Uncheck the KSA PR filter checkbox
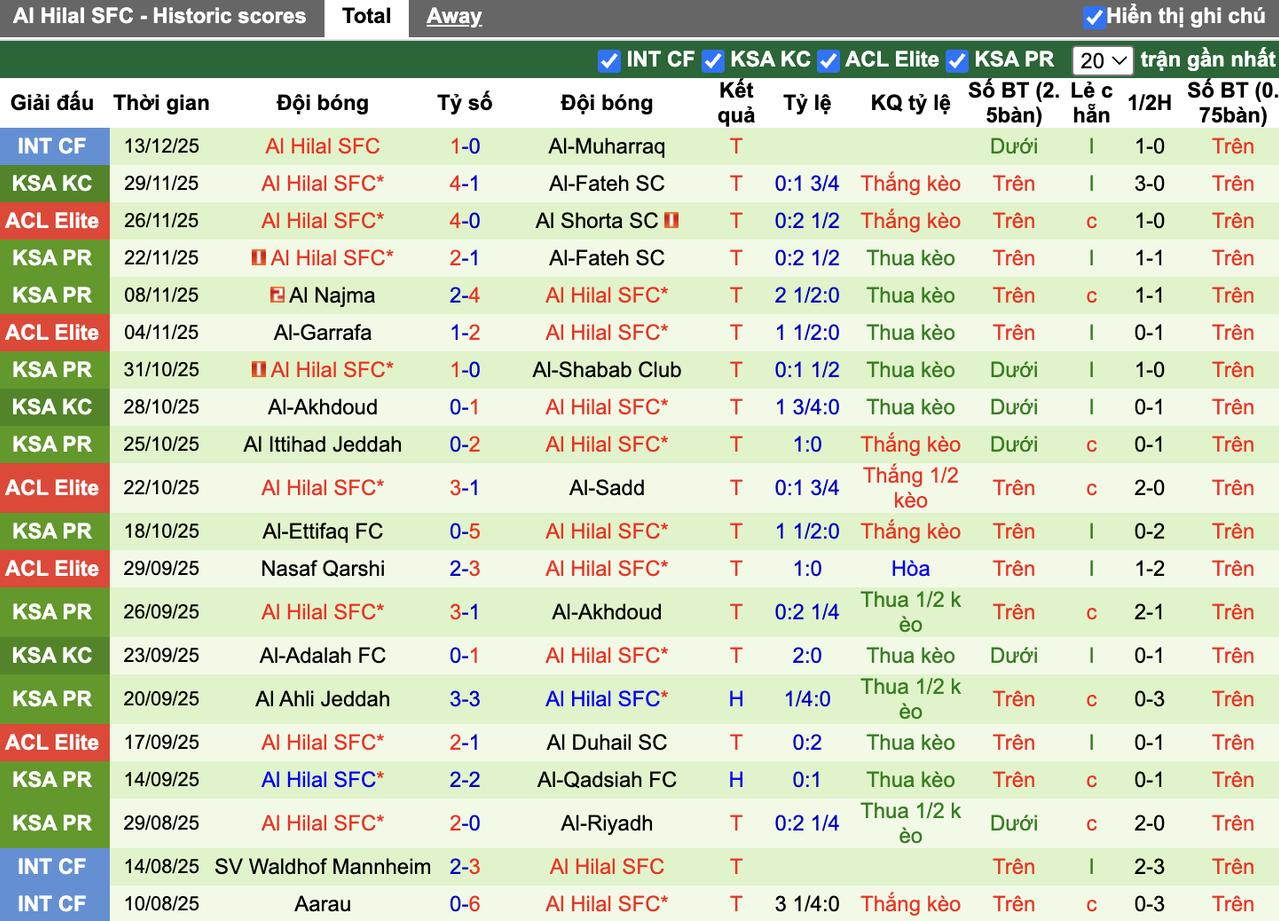The height and width of the screenshot is (921, 1279). (x=957, y=61)
